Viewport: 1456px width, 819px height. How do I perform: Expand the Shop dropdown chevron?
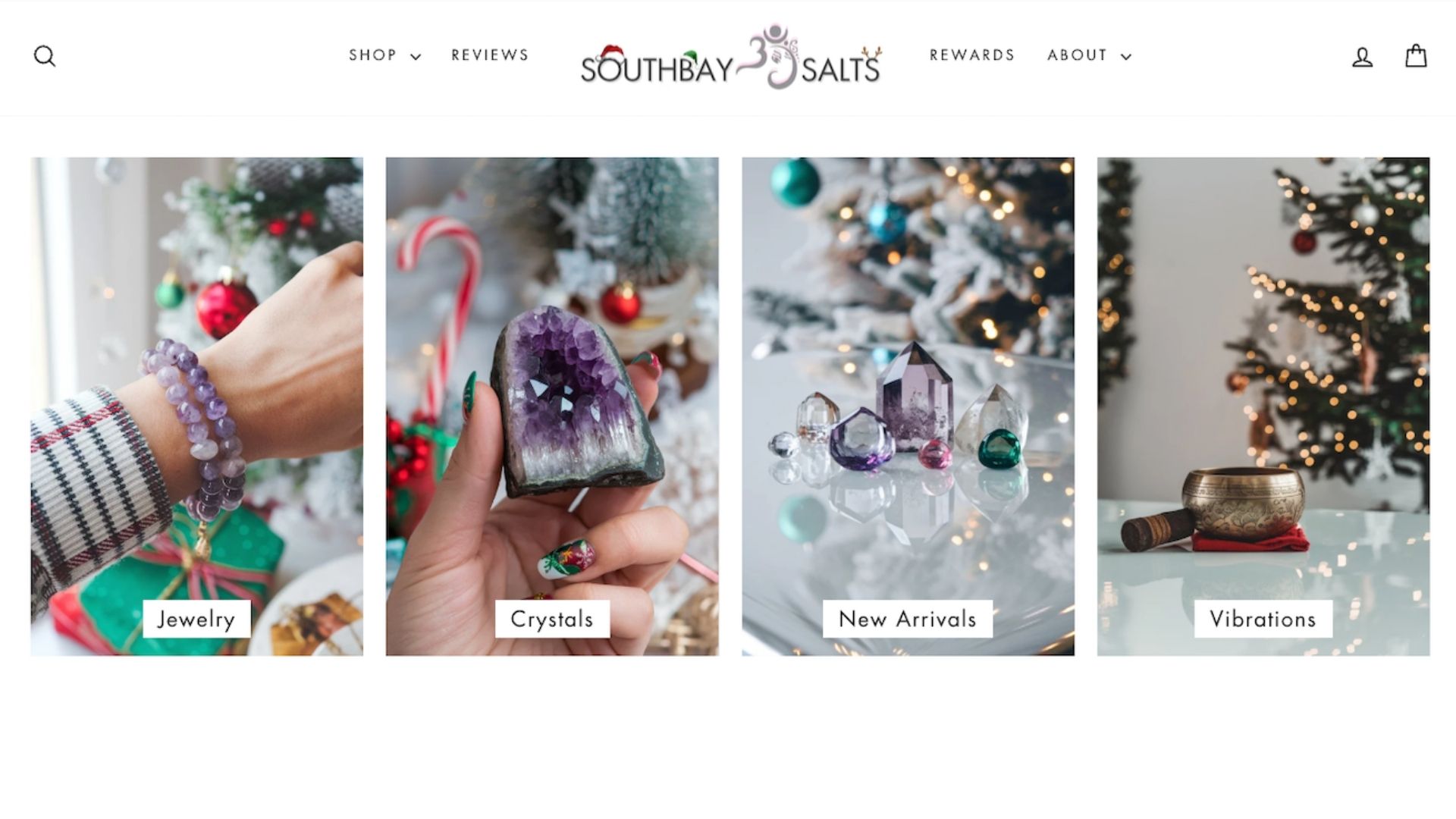[416, 56]
